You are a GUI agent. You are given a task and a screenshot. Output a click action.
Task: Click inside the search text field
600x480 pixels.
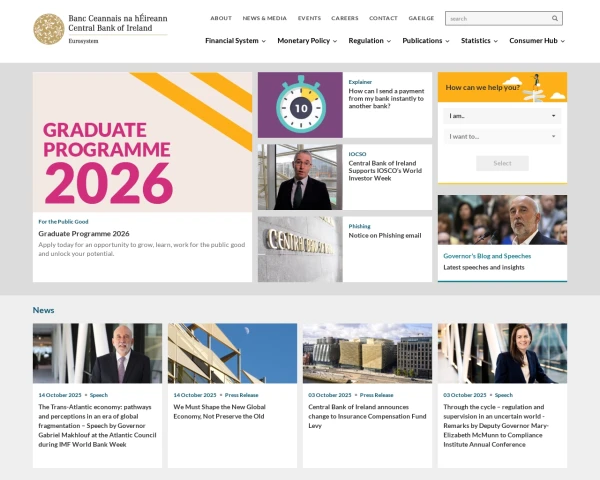pyautogui.click(x=495, y=18)
